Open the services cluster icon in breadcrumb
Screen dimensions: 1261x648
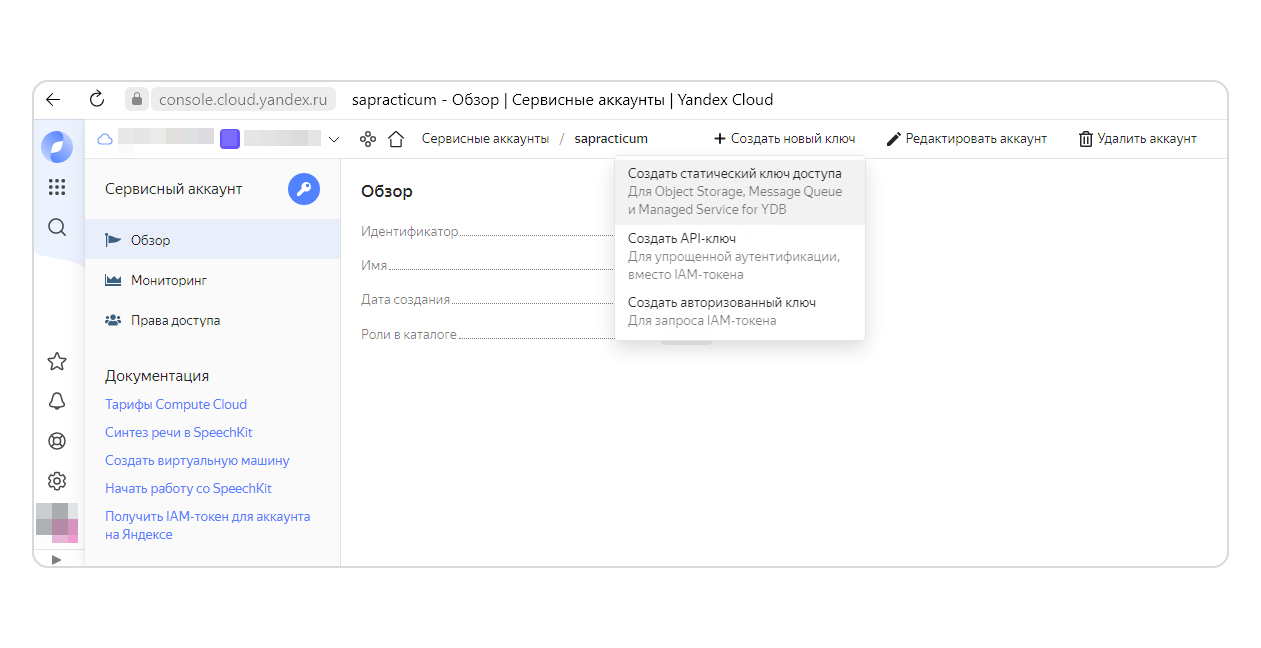[368, 139]
